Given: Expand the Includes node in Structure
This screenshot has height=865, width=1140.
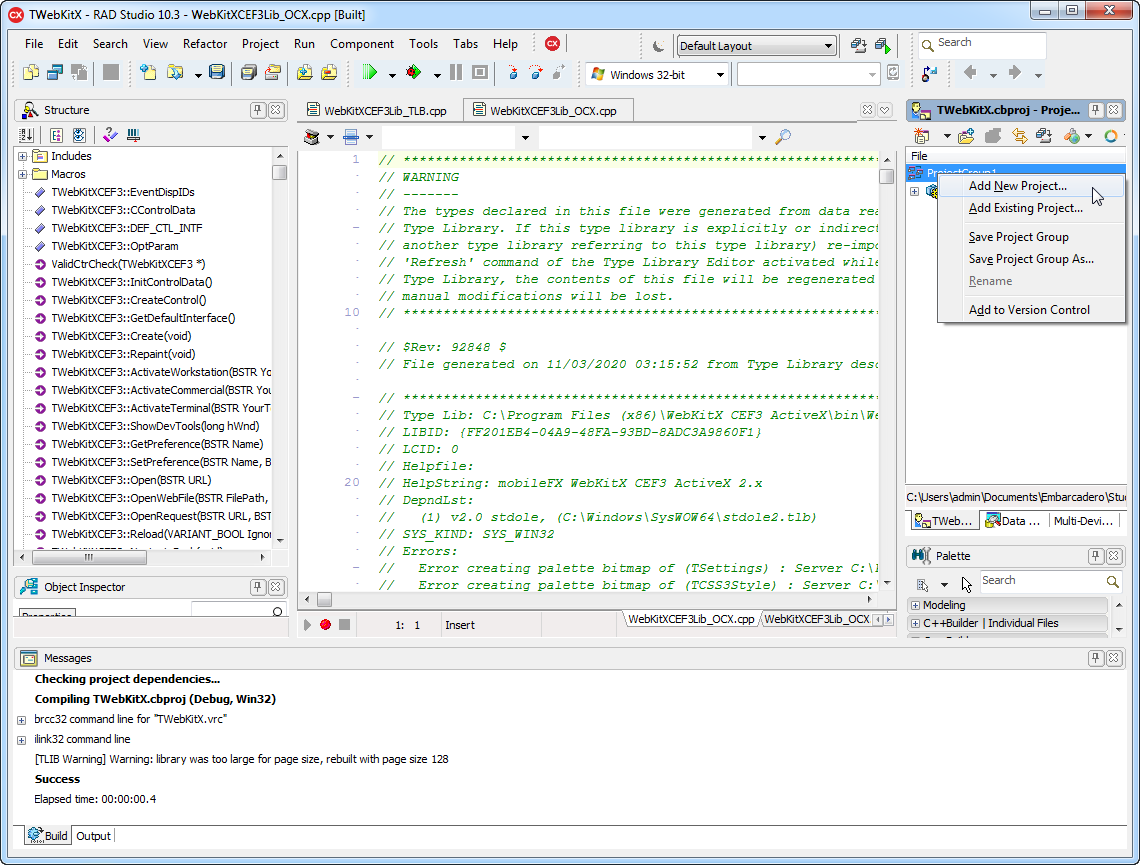Looking at the screenshot, I should pos(23,156).
